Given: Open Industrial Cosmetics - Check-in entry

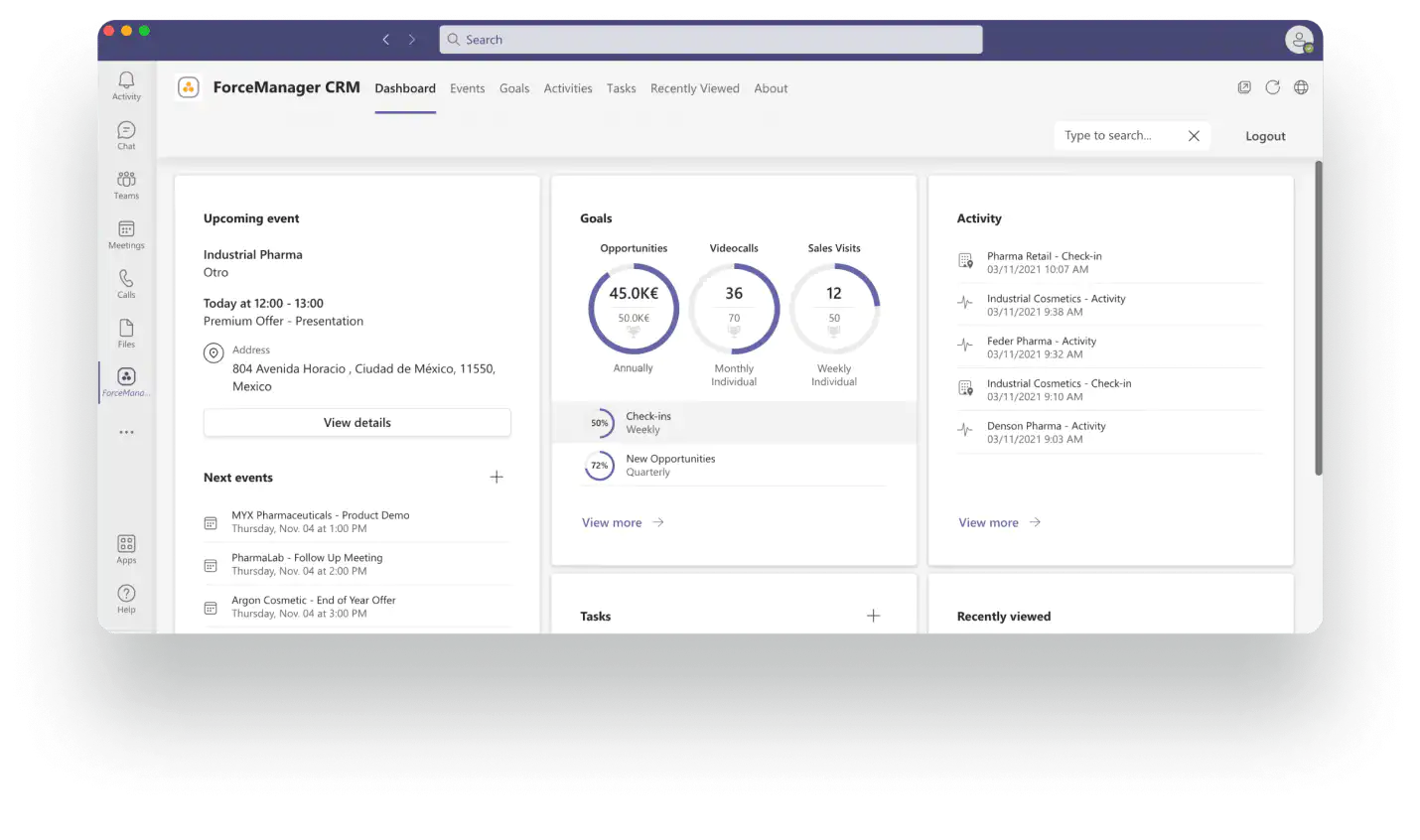Looking at the screenshot, I should pyautogui.click(x=1109, y=390).
